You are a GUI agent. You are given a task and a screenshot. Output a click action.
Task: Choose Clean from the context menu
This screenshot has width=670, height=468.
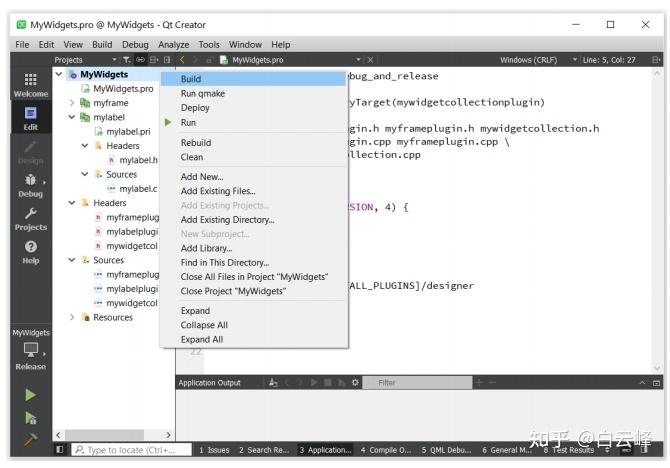pos(254,157)
